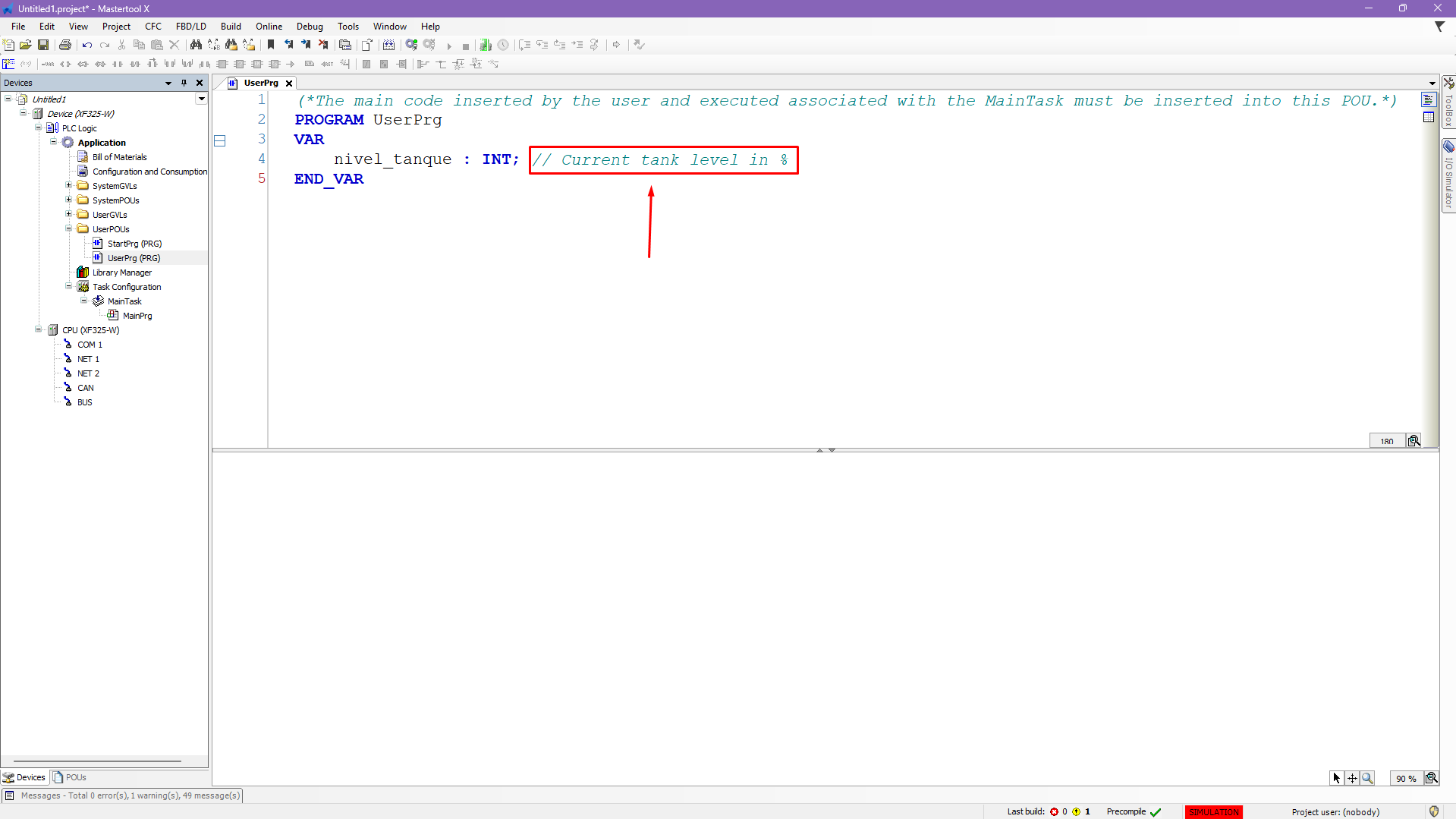1456x819 pixels.
Task: Toggle bookmark using the bookmark icon
Action: pos(271,45)
